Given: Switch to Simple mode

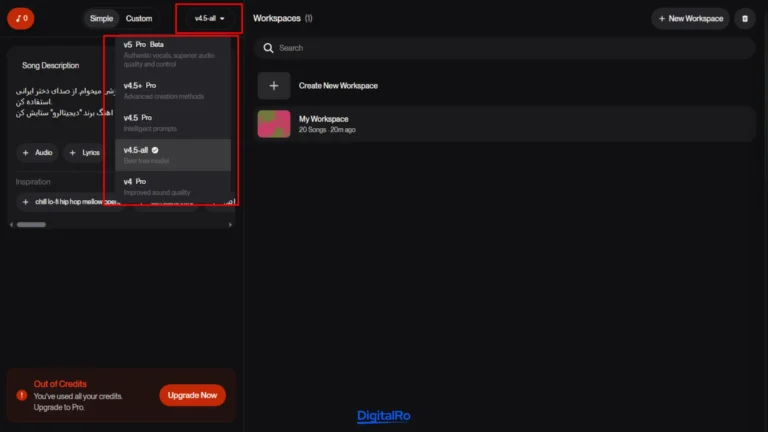Looking at the screenshot, I should [x=101, y=18].
